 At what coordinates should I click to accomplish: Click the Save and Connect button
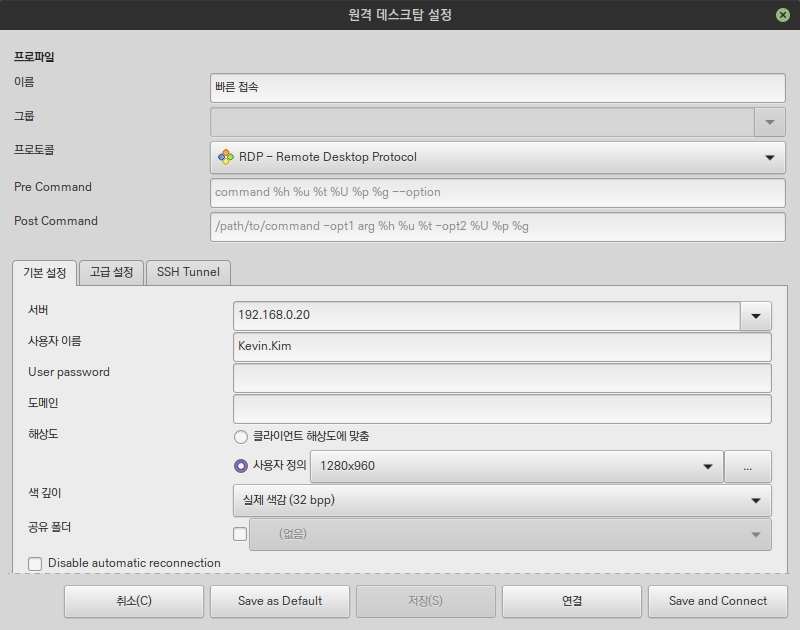(717, 601)
